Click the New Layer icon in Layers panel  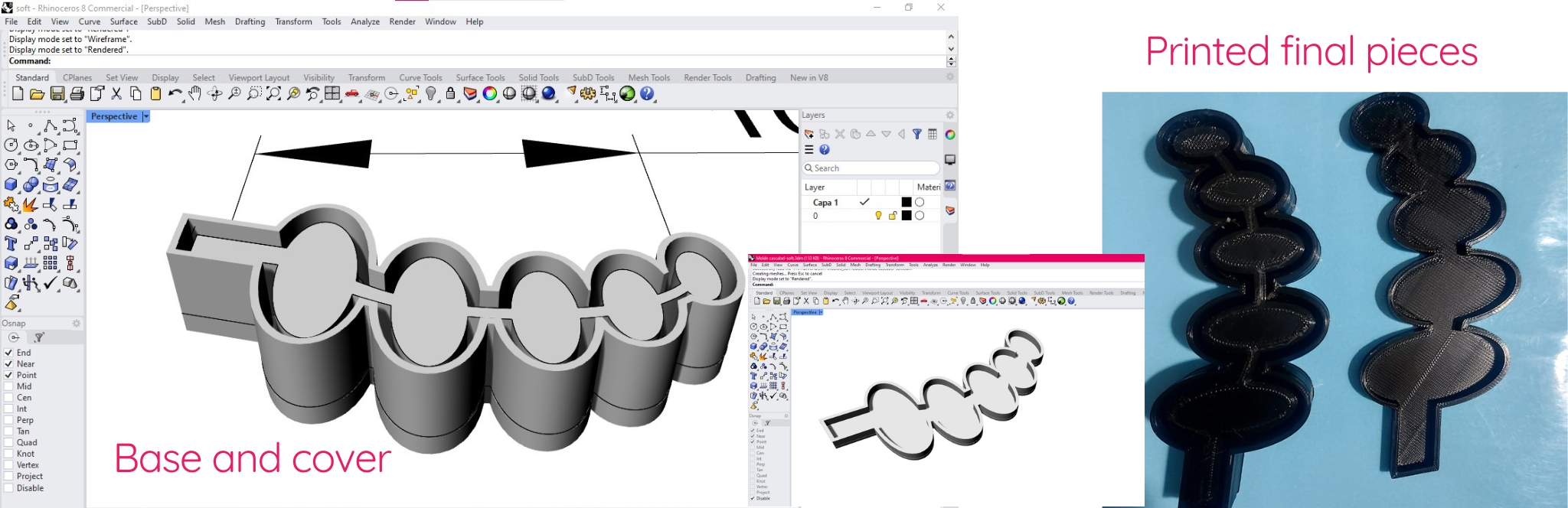point(808,135)
